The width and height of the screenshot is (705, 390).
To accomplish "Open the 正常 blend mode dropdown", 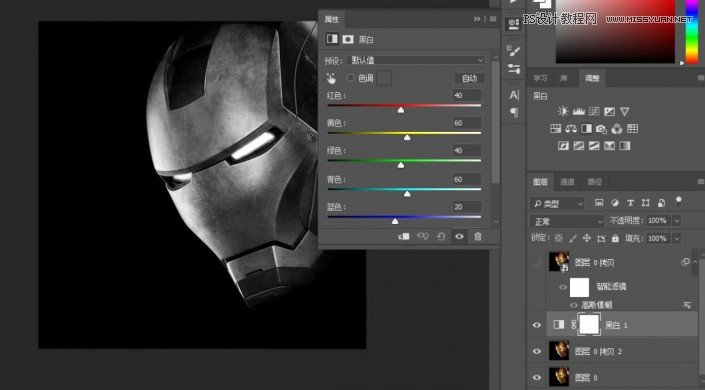I will point(567,221).
